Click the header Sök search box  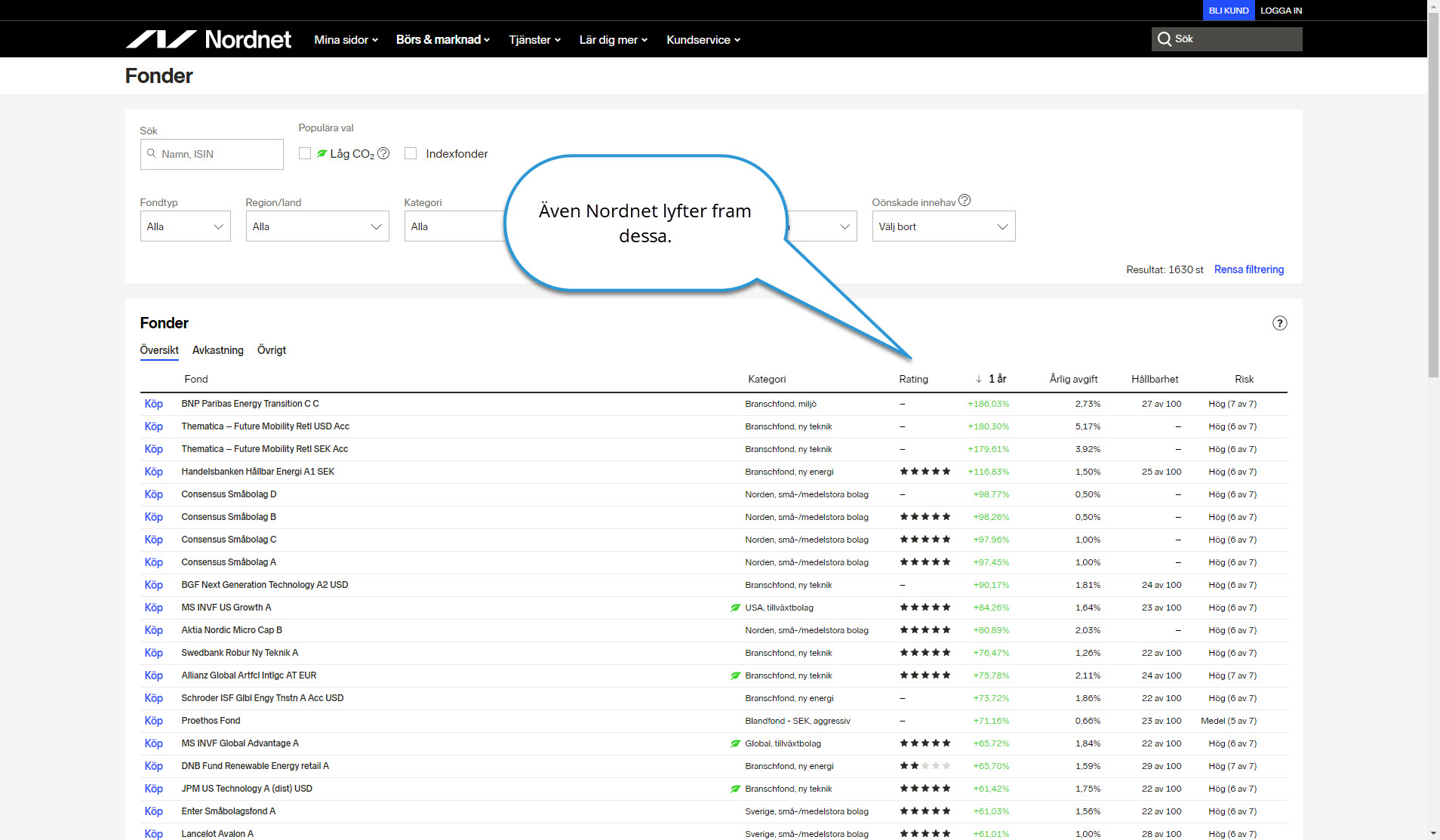click(1227, 39)
